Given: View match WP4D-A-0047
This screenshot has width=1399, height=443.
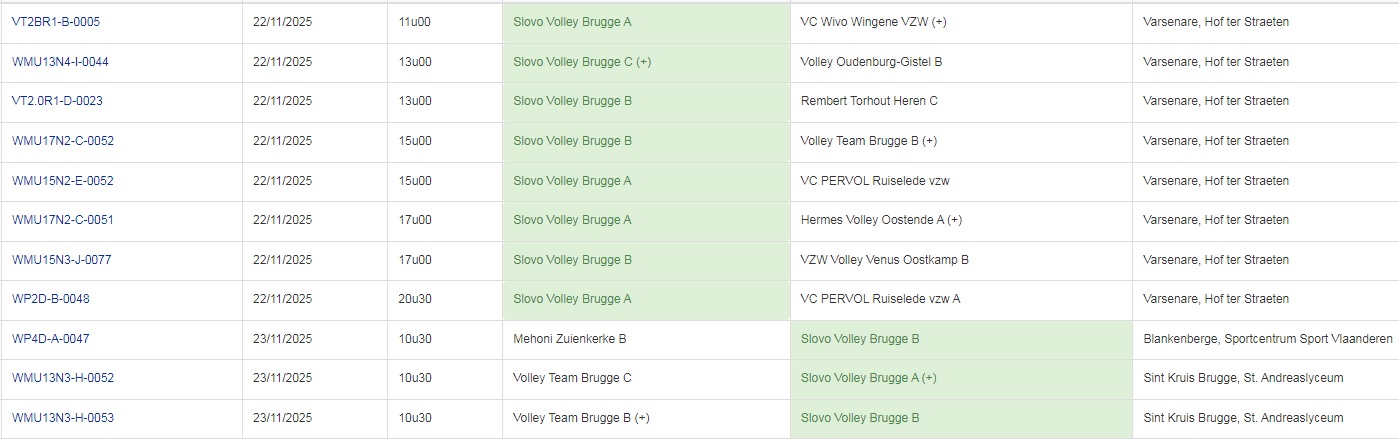Looking at the screenshot, I should click(51, 339).
